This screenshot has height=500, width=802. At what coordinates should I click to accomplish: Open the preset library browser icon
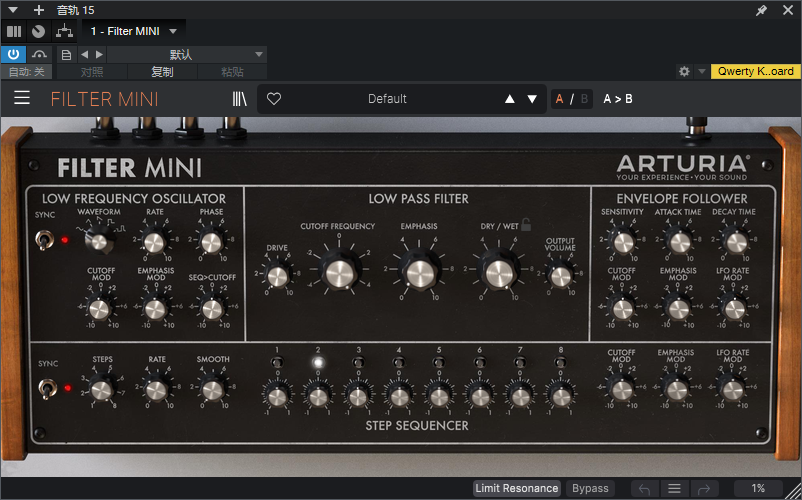tap(239, 99)
